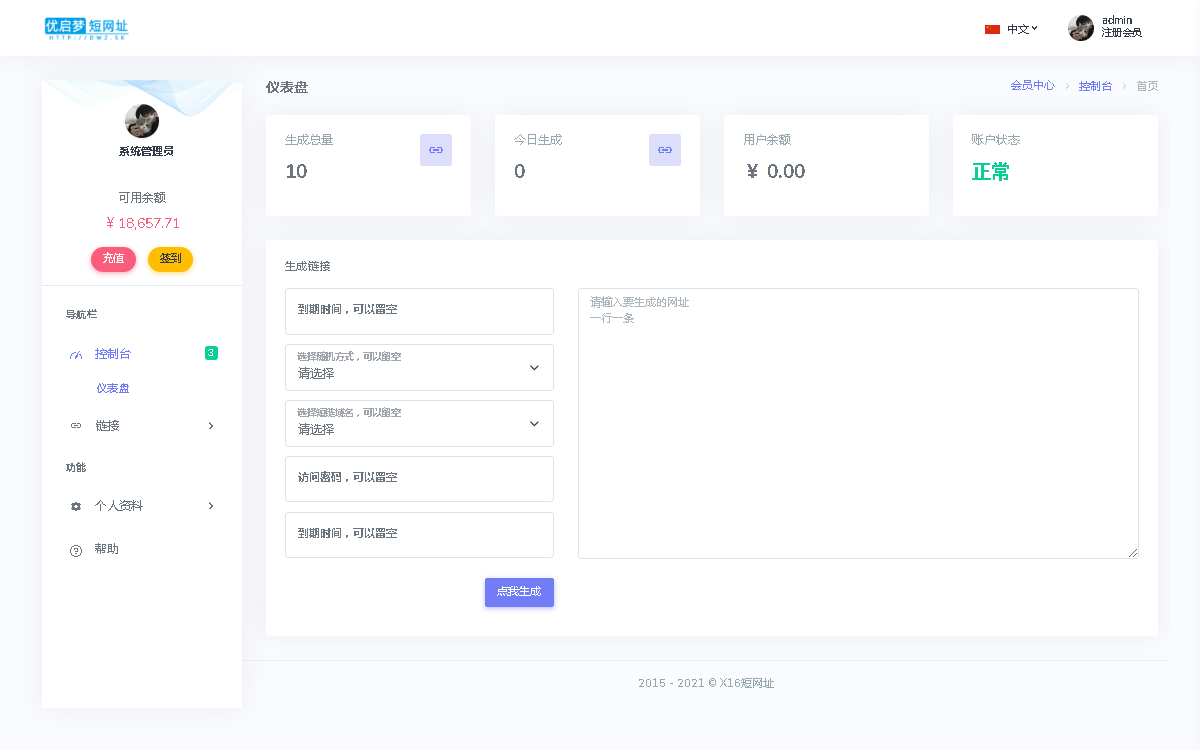Click the 点我生成 generate button
Screen dimensions: 1200x750
(519, 592)
